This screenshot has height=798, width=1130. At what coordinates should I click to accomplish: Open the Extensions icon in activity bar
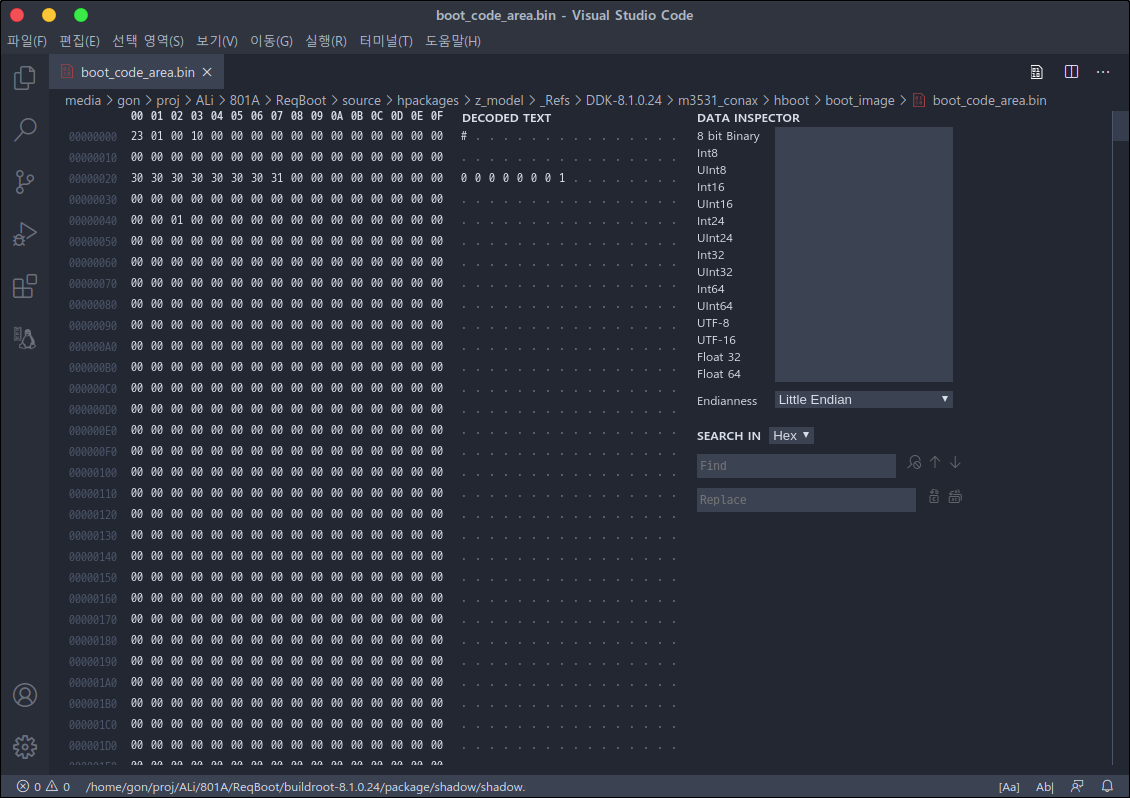pos(24,285)
